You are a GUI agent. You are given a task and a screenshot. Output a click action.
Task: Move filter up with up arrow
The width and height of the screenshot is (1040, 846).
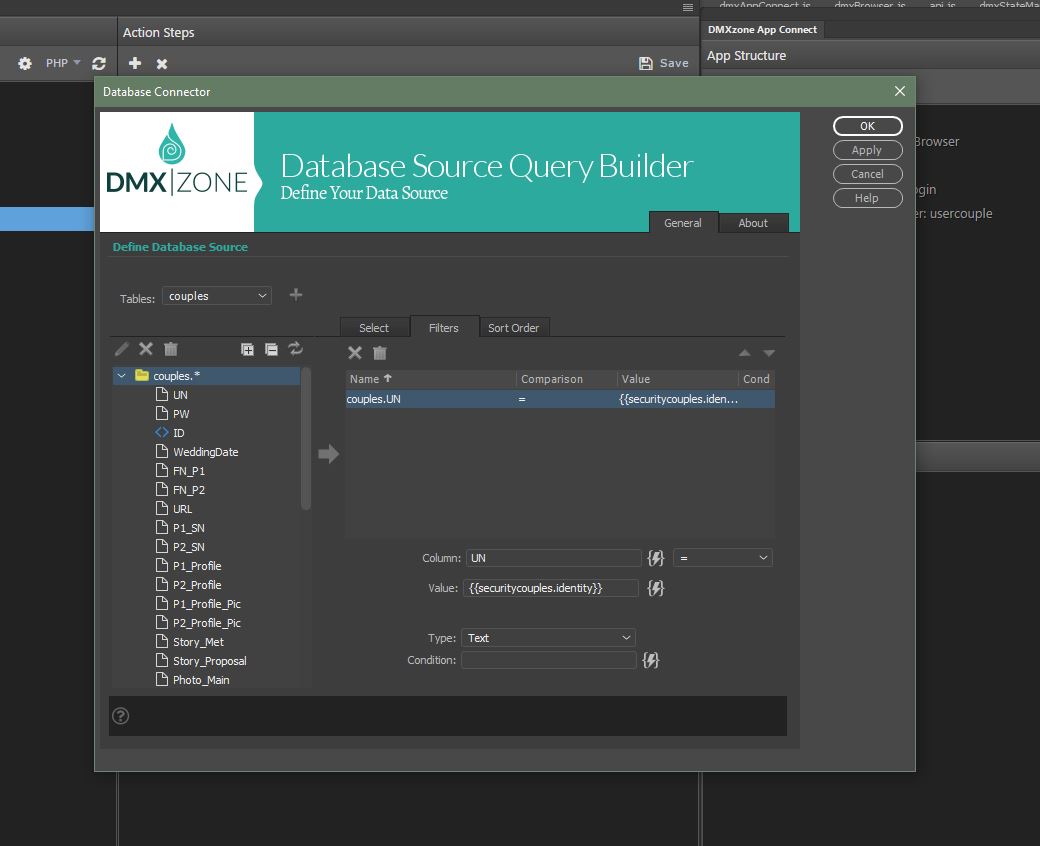[745, 353]
